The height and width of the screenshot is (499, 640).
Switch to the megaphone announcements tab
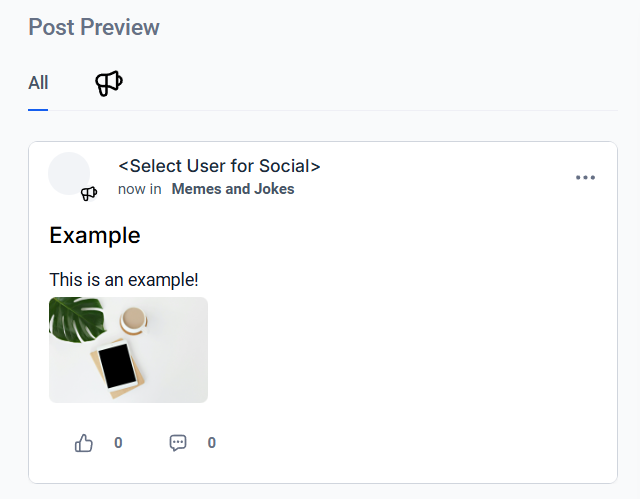(109, 83)
